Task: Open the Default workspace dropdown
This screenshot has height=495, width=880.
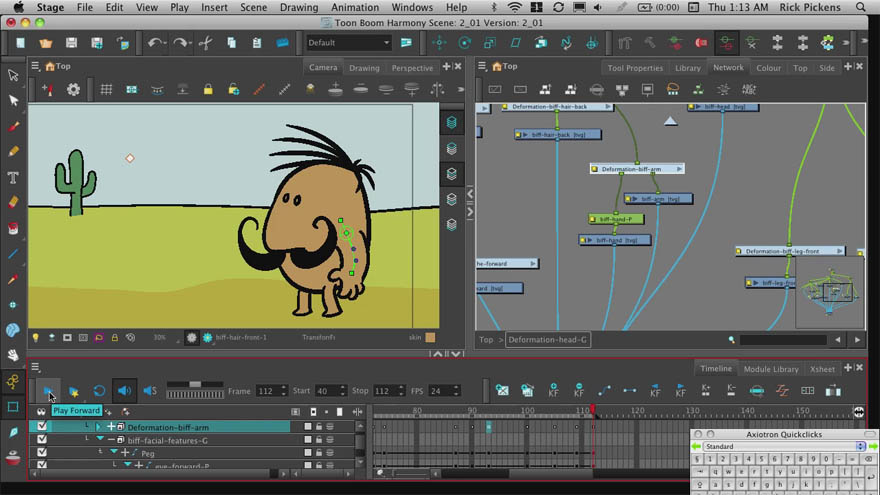Action: [348, 43]
